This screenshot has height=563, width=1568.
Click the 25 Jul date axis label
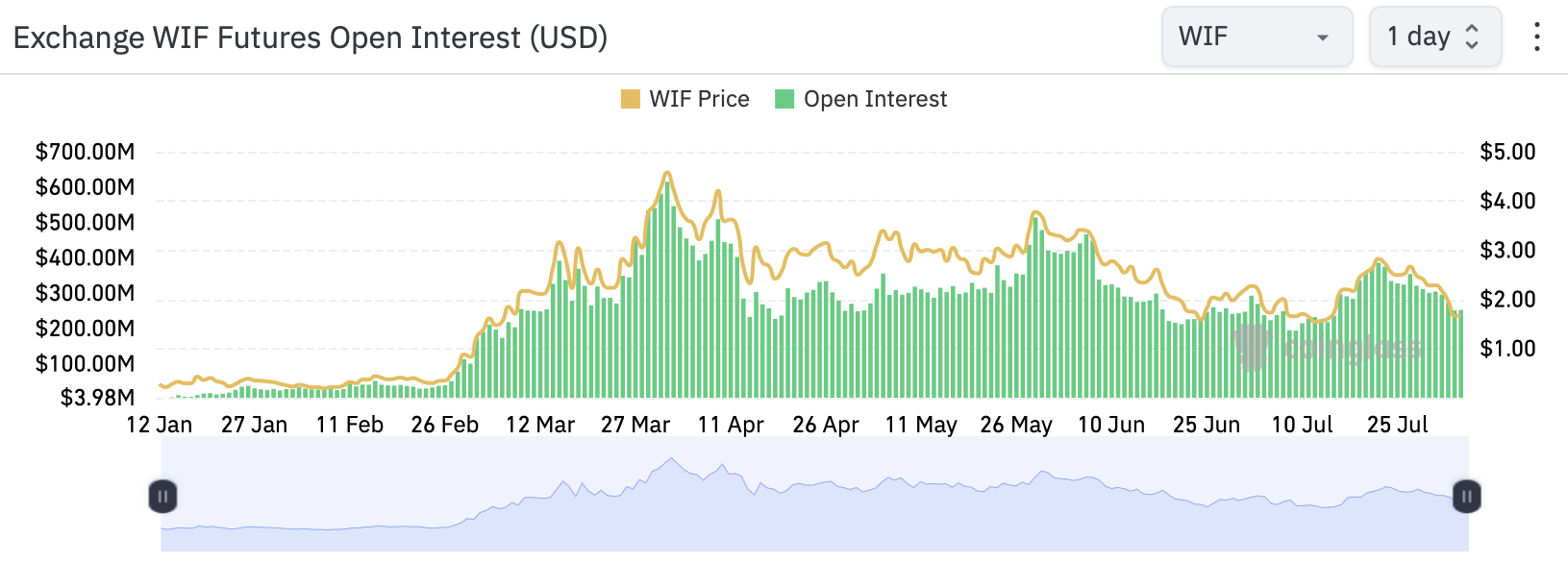coord(1397,425)
